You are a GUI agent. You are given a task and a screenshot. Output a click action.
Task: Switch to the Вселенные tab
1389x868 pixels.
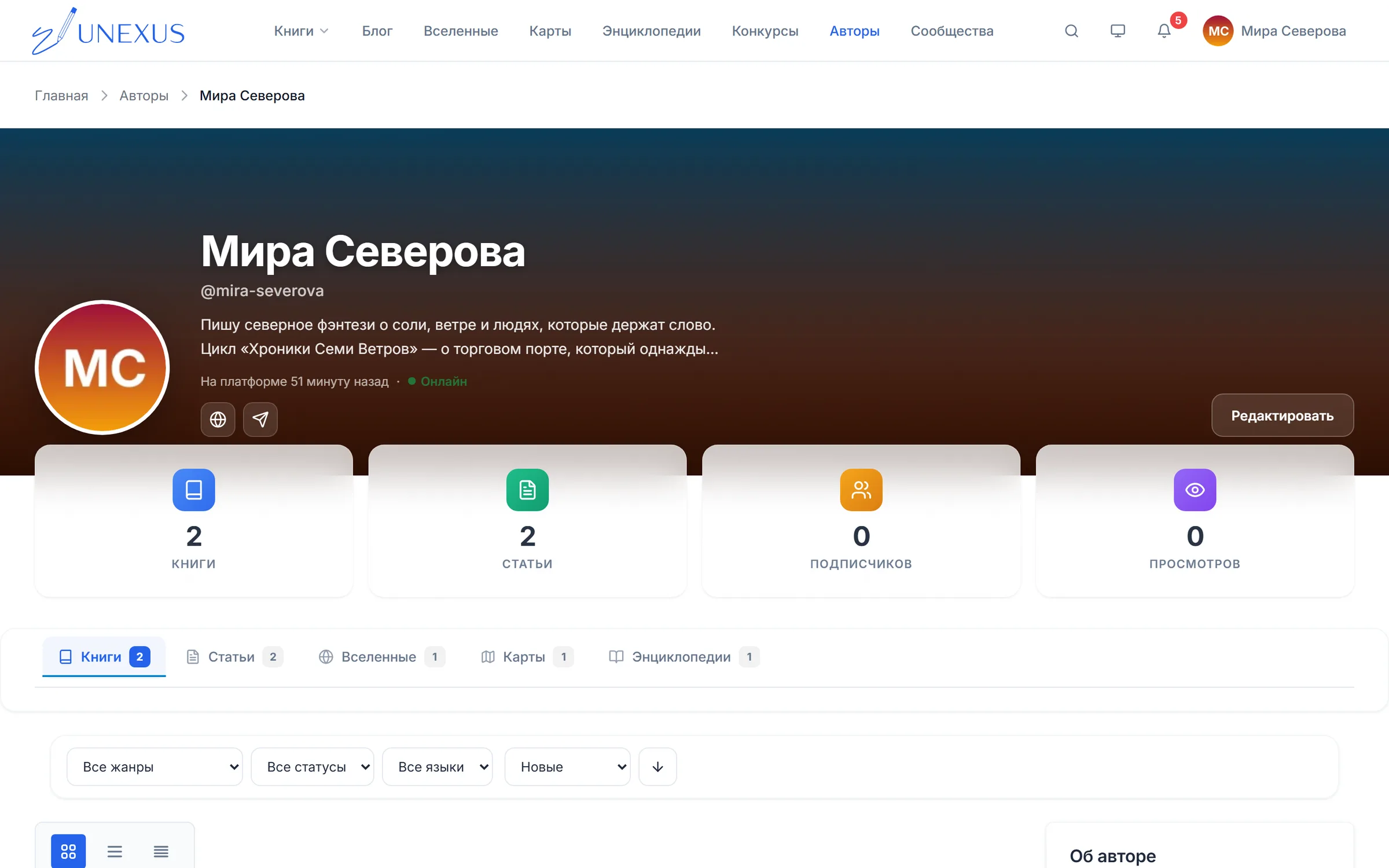382,657
